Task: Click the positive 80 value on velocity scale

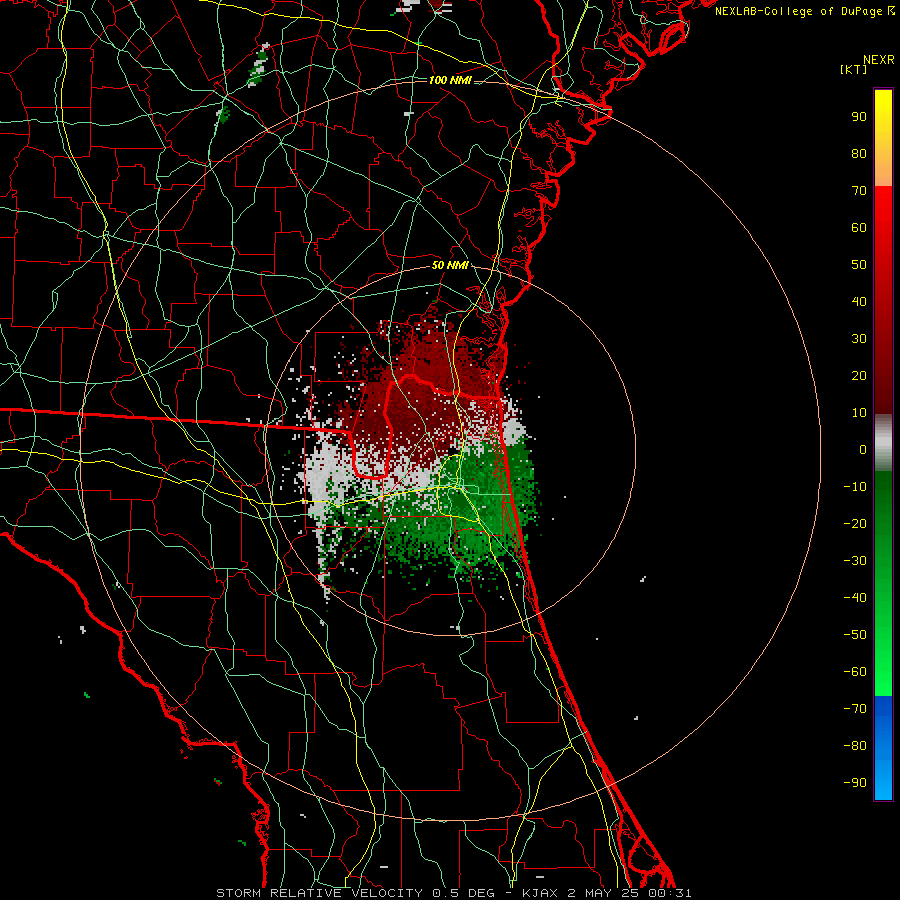Action: [x=859, y=153]
